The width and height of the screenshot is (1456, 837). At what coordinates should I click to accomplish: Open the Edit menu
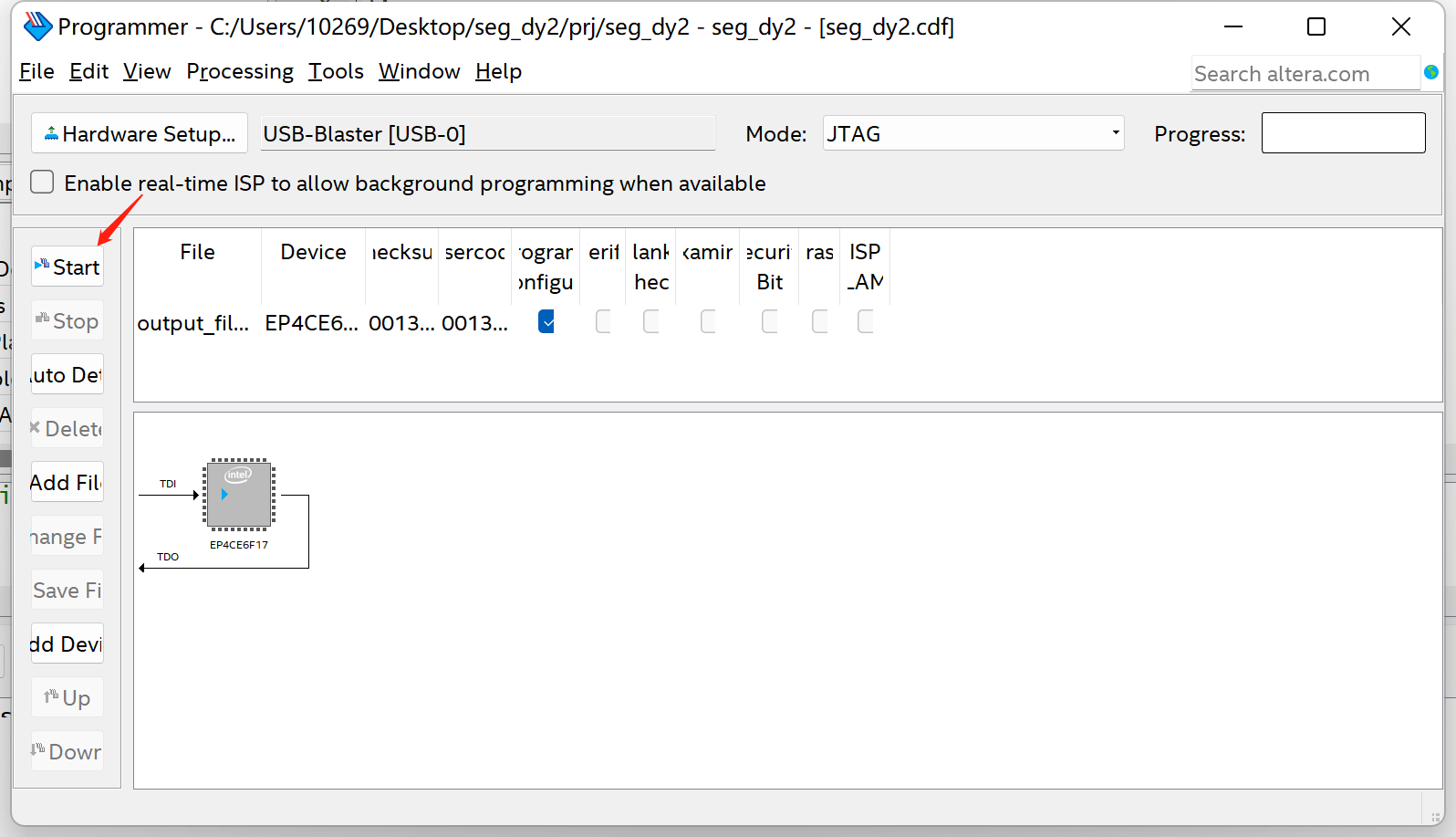[x=88, y=71]
